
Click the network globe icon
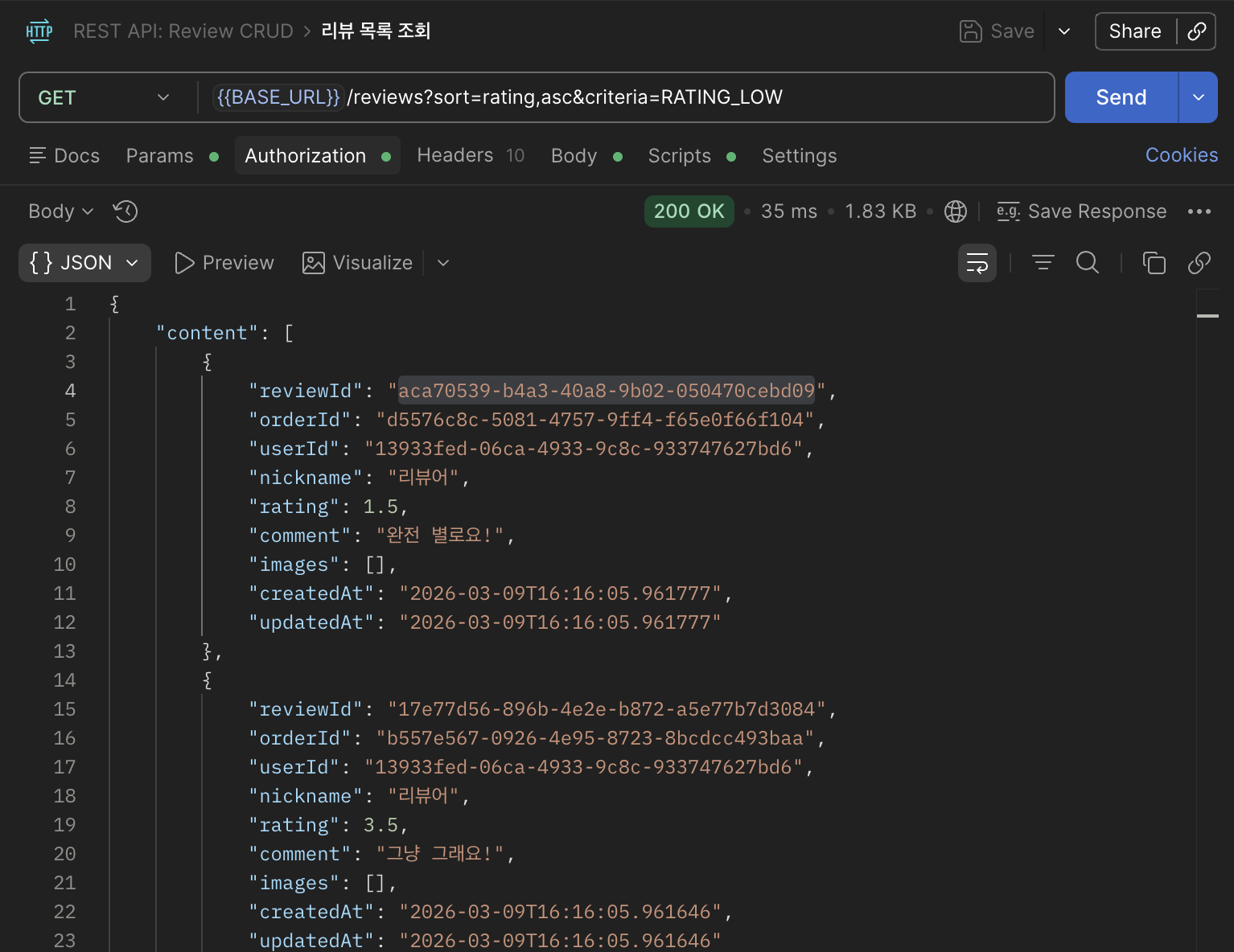coord(956,211)
